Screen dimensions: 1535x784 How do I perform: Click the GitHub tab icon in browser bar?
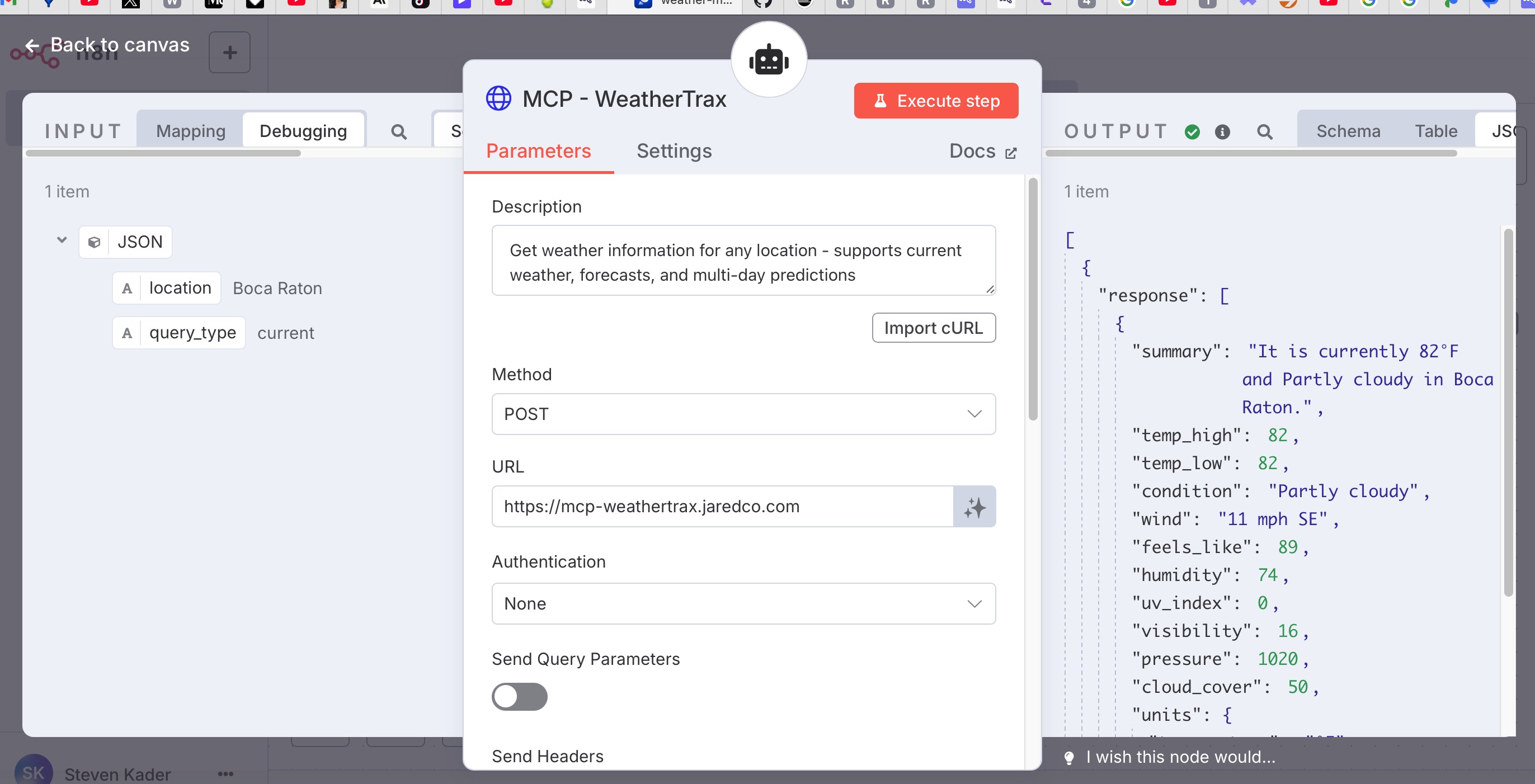coord(762,3)
